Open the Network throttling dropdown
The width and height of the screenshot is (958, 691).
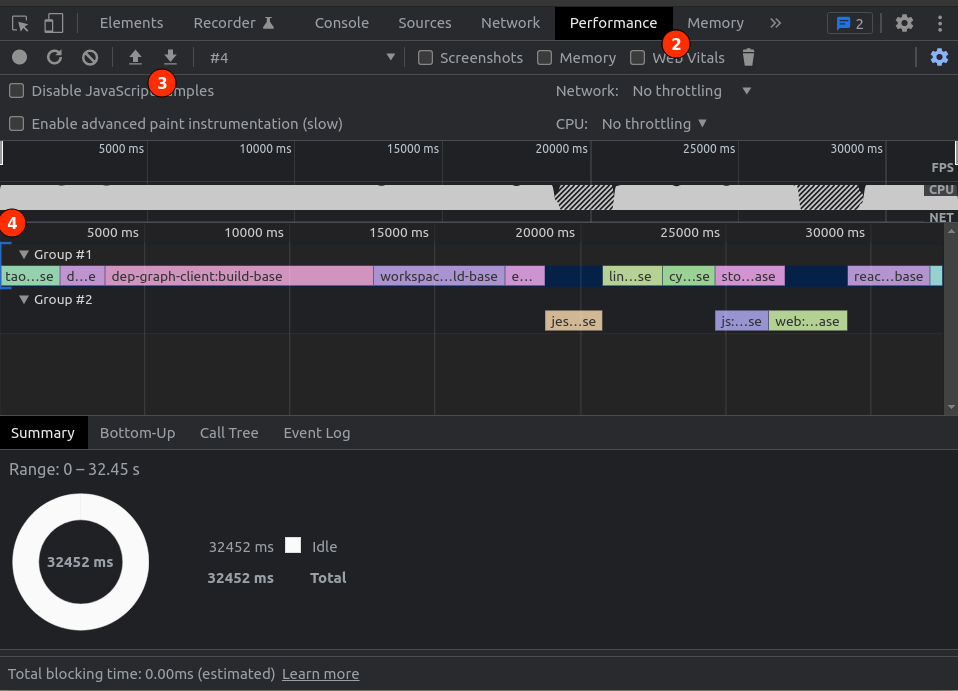[691, 90]
